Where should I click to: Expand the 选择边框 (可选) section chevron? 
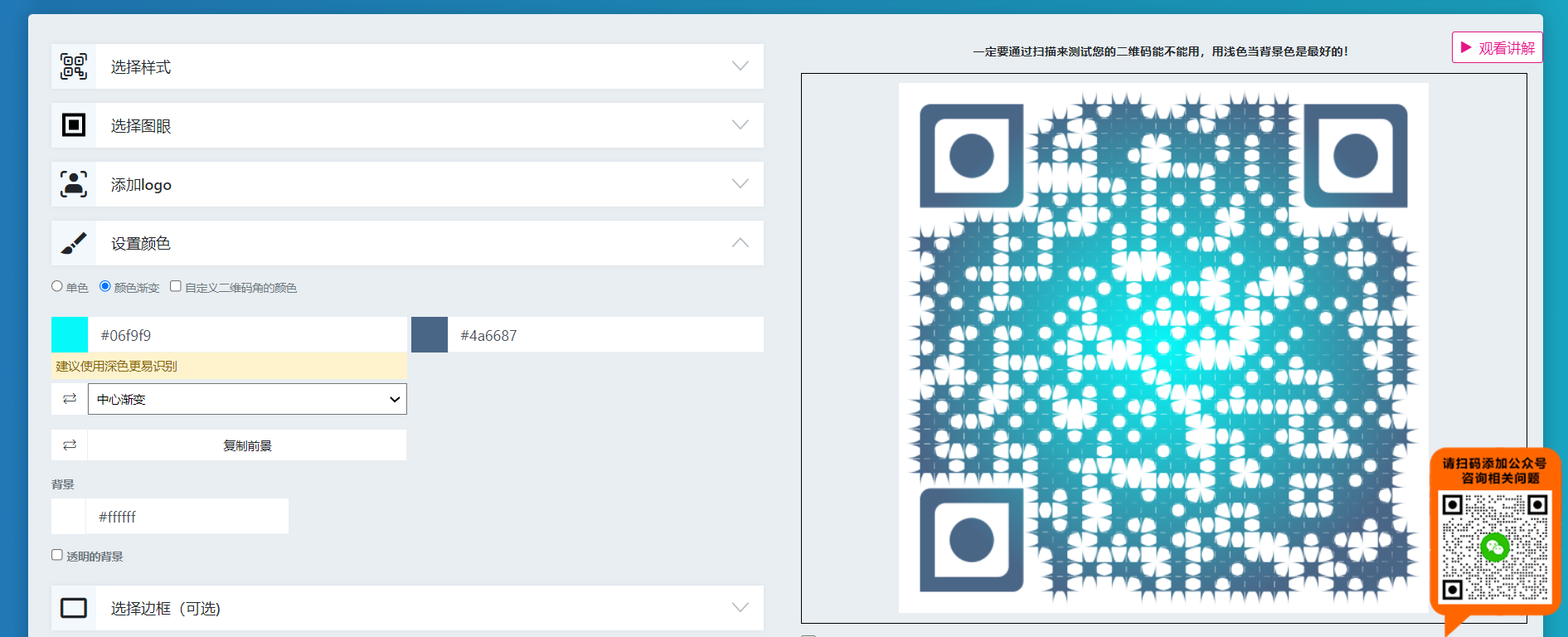coord(740,608)
